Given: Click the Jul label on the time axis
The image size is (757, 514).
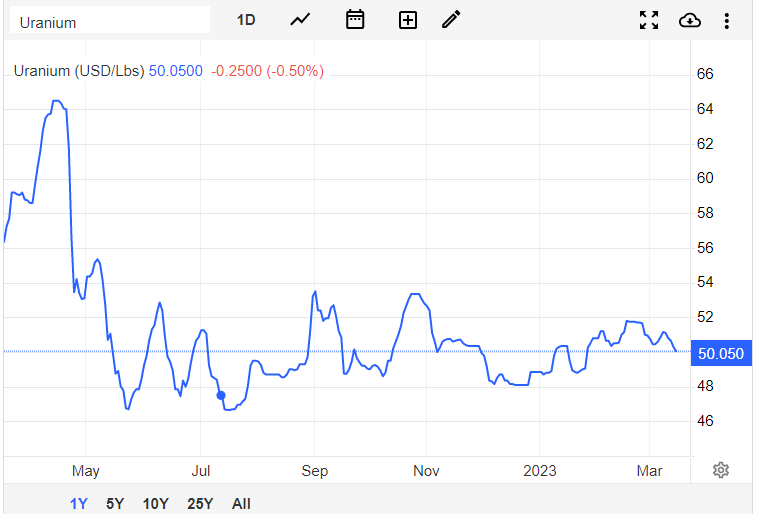Looking at the screenshot, I should 200,471.
